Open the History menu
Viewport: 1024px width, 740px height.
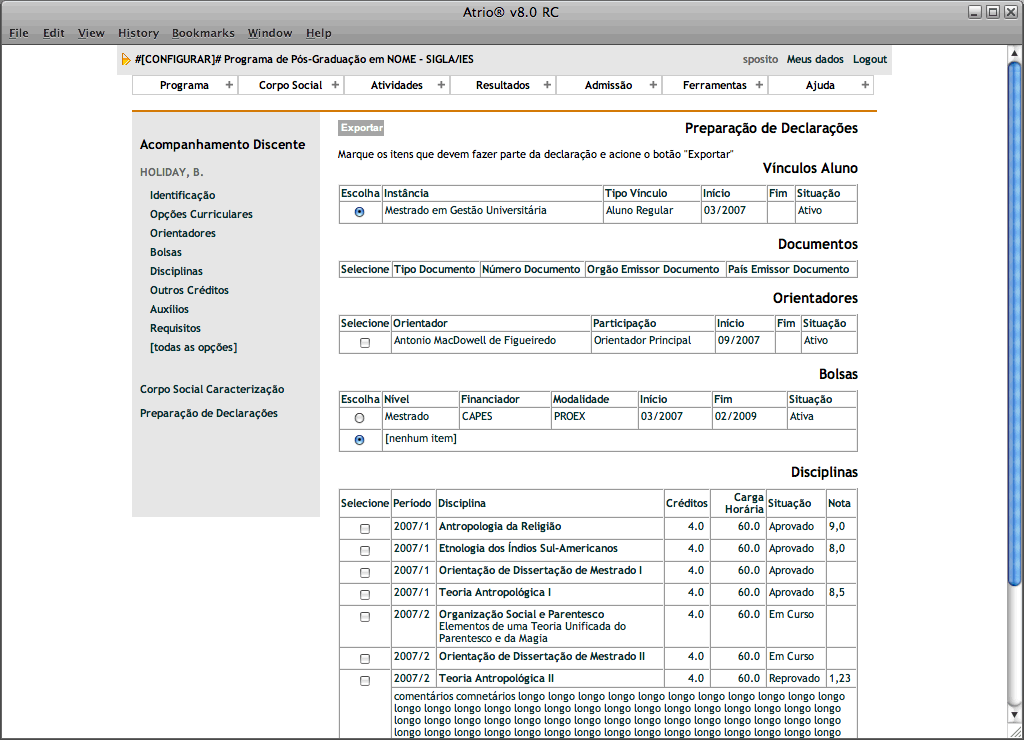(138, 33)
